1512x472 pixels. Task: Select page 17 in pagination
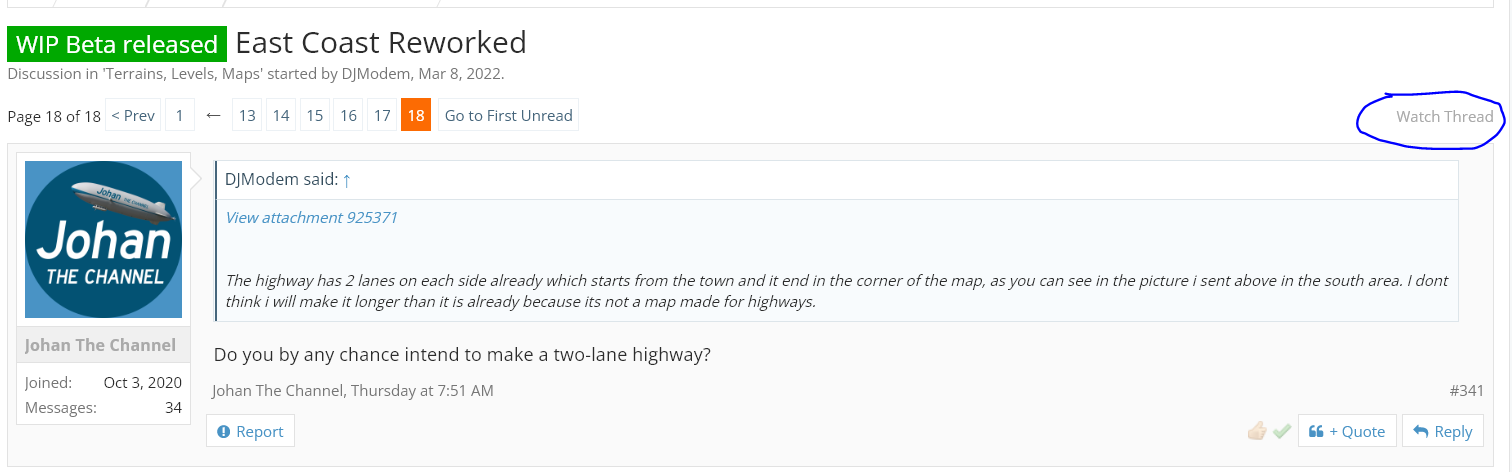click(x=382, y=115)
